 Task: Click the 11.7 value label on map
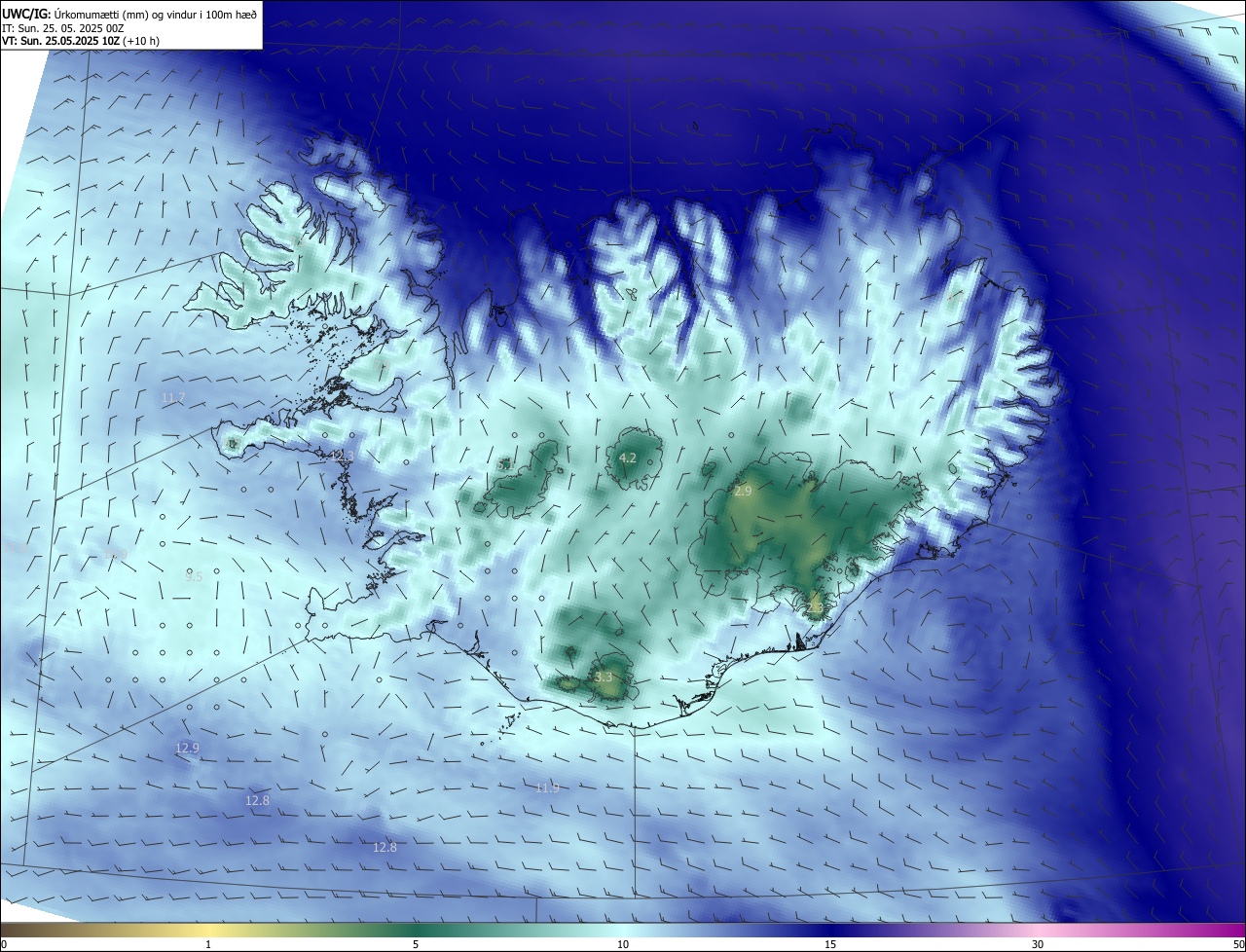pos(172,397)
